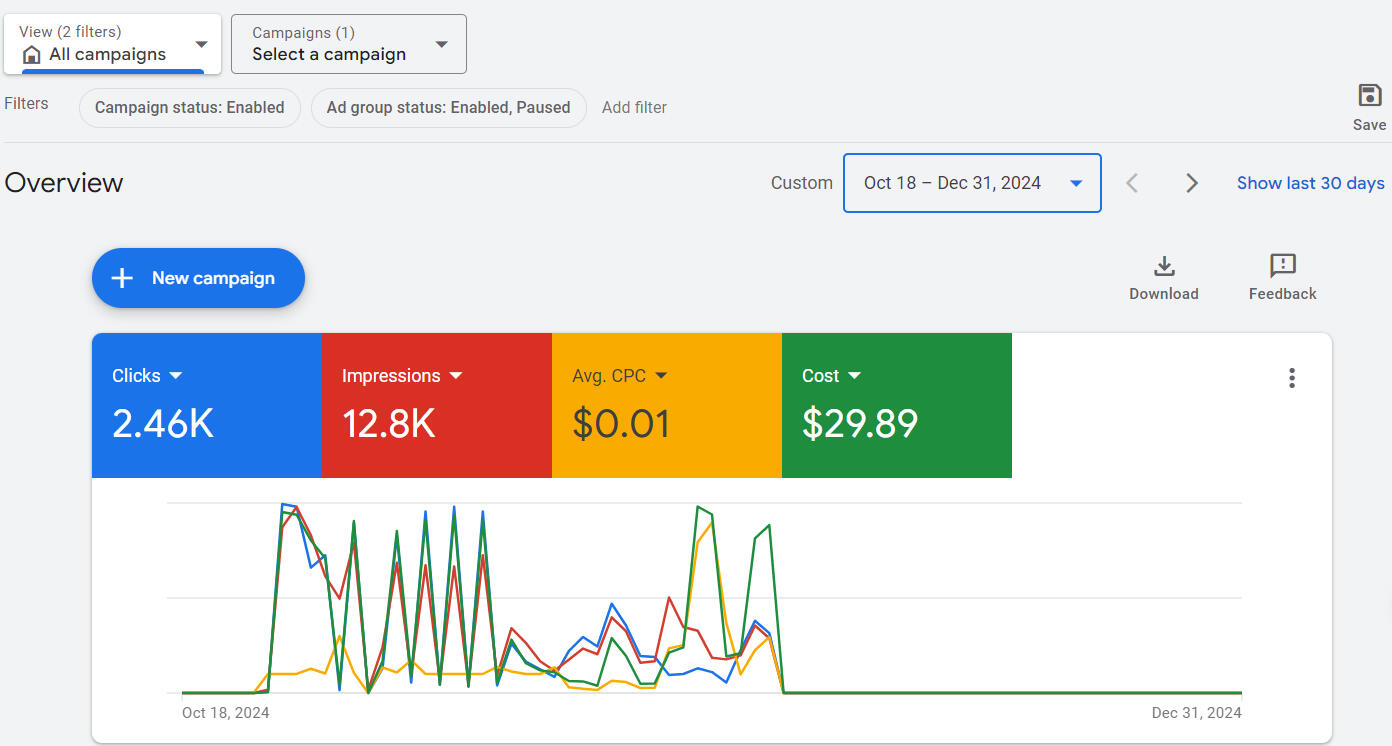Click the plus icon on New campaign
This screenshot has width=1392, height=746.
122,278
